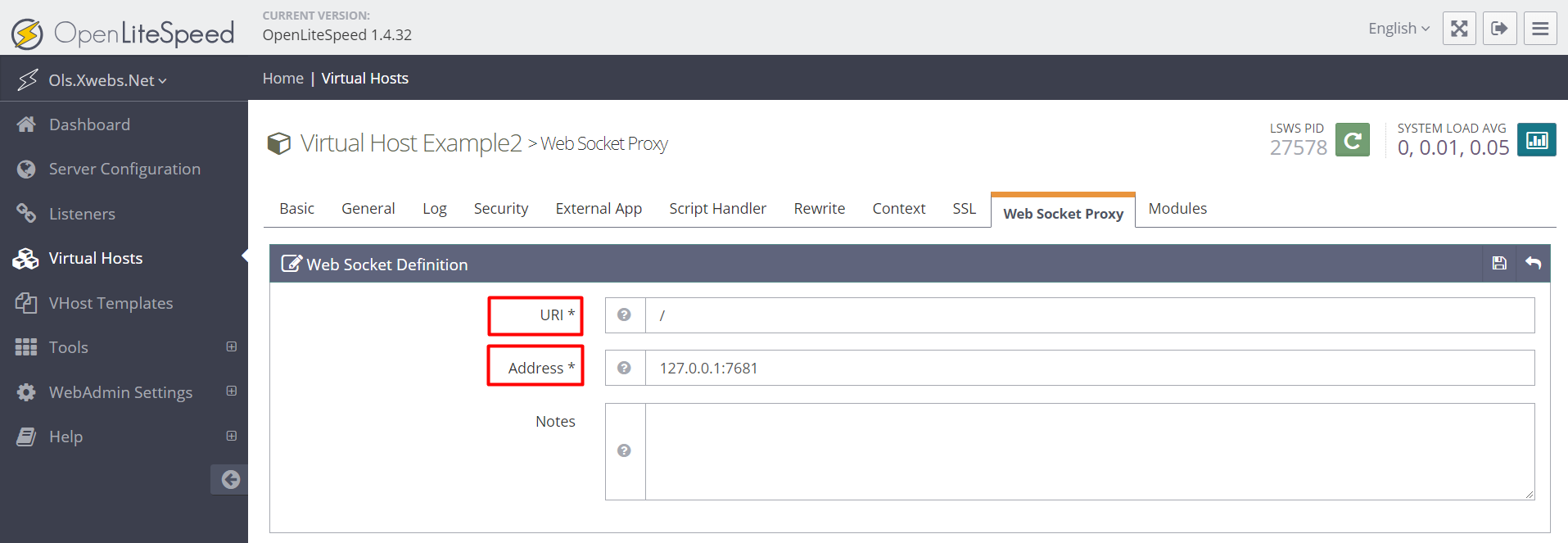
Task: Switch to the Rewrite tab
Action: click(x=820, y=209)
